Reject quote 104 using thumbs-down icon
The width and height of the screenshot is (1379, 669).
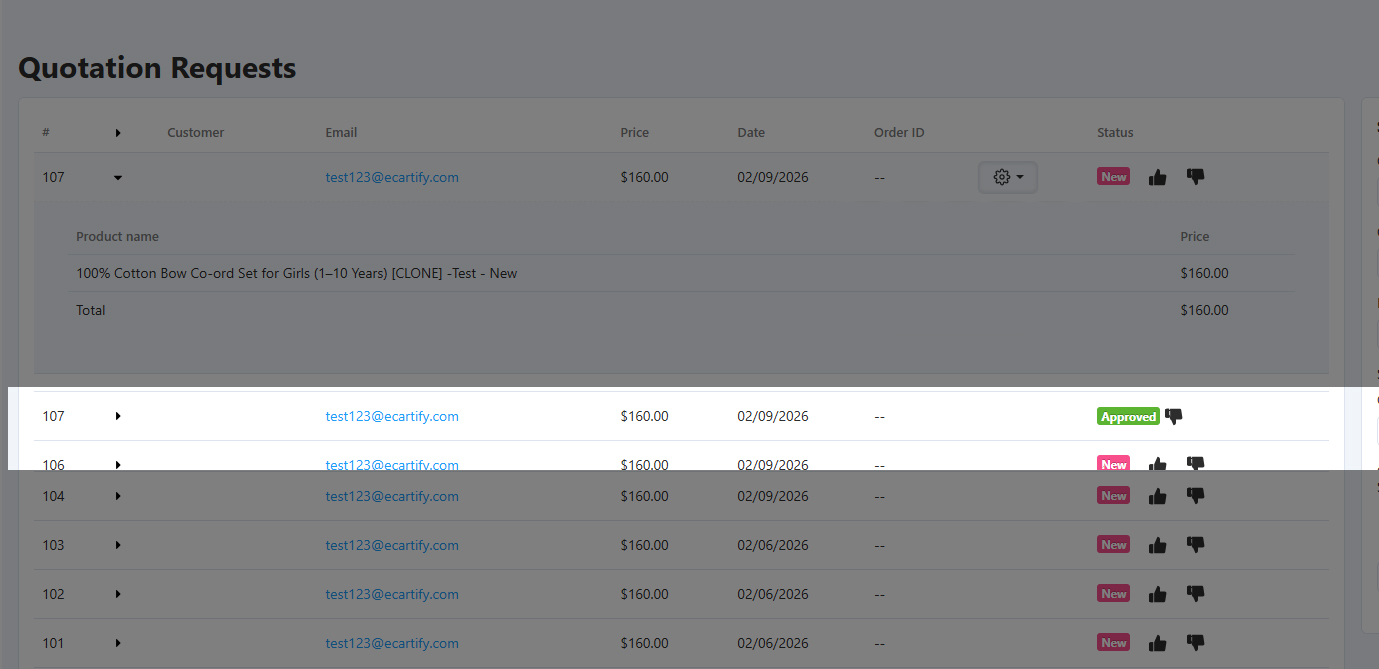pyautogui.click(x=1195, y=496)
